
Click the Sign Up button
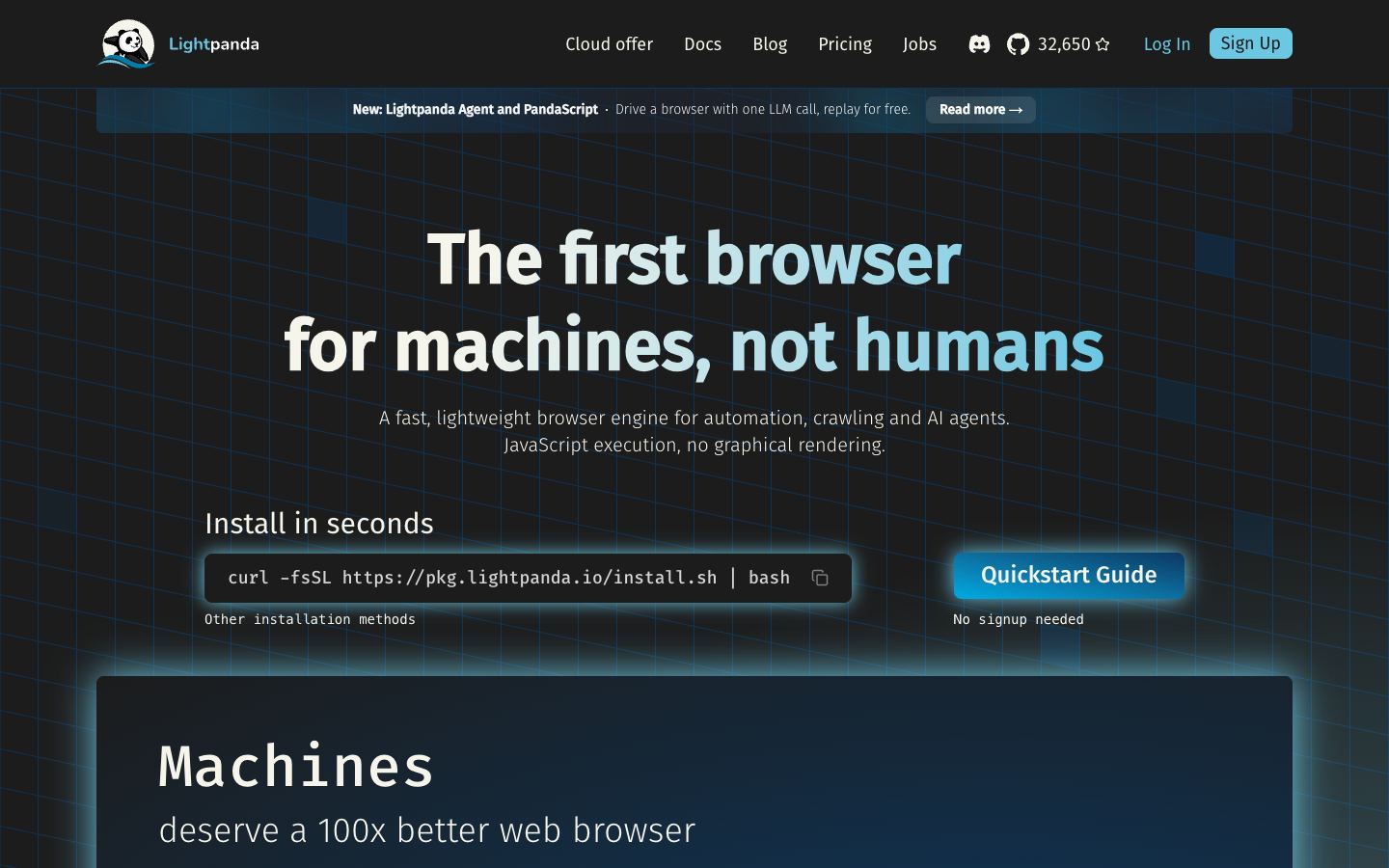coord(1250,43)
